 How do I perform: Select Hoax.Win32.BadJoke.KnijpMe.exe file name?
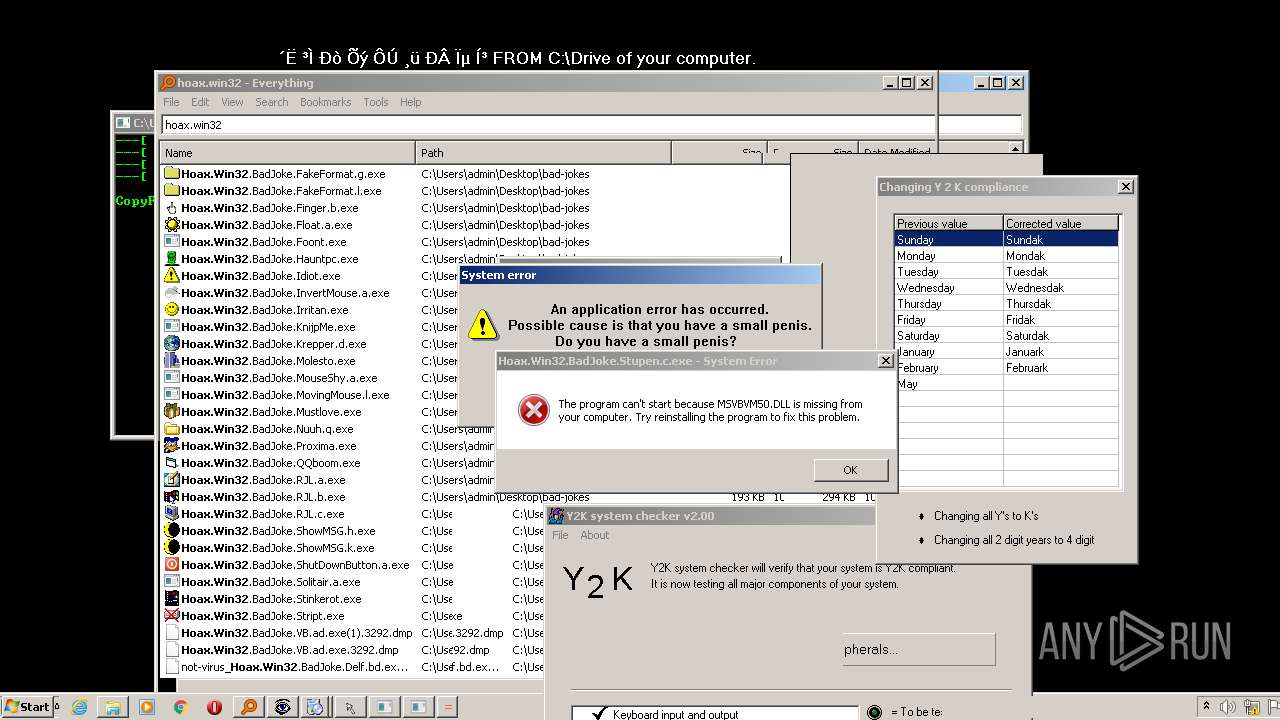point(268,327)
